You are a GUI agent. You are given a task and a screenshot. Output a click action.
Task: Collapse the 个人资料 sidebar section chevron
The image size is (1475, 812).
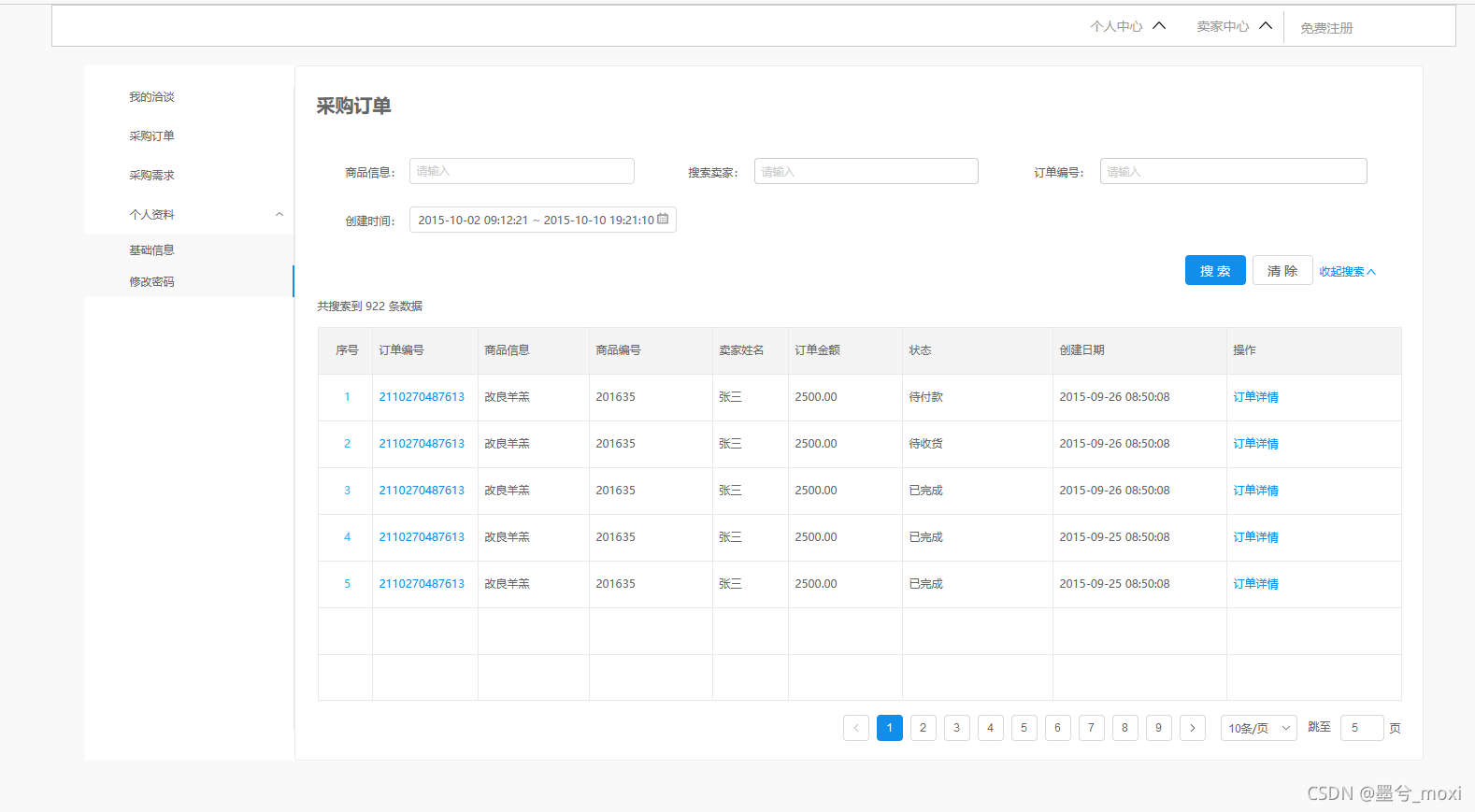[x=279, y=215]
